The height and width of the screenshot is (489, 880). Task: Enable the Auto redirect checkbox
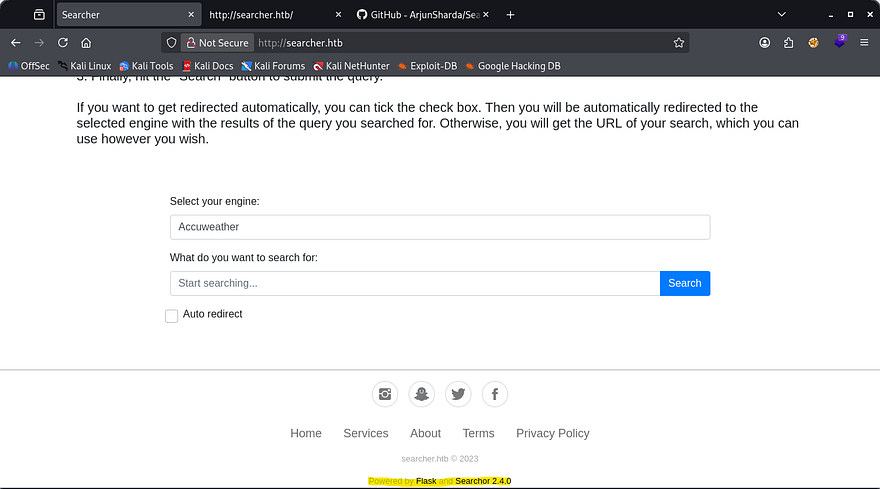click(172, 316)
